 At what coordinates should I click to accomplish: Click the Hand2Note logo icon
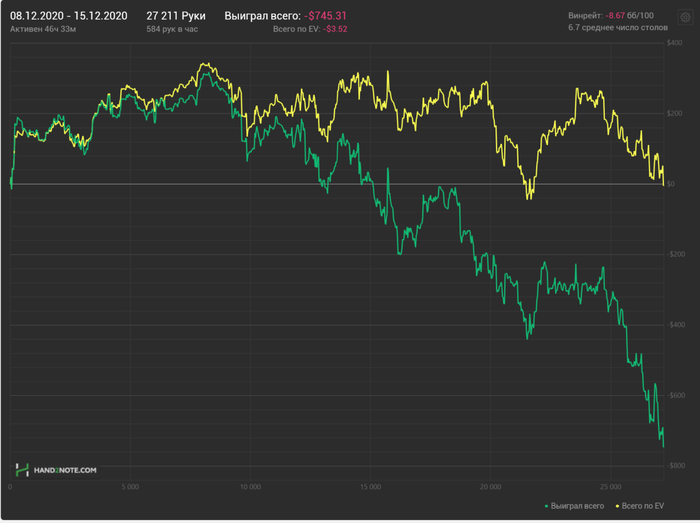click(x=22, y=469)
